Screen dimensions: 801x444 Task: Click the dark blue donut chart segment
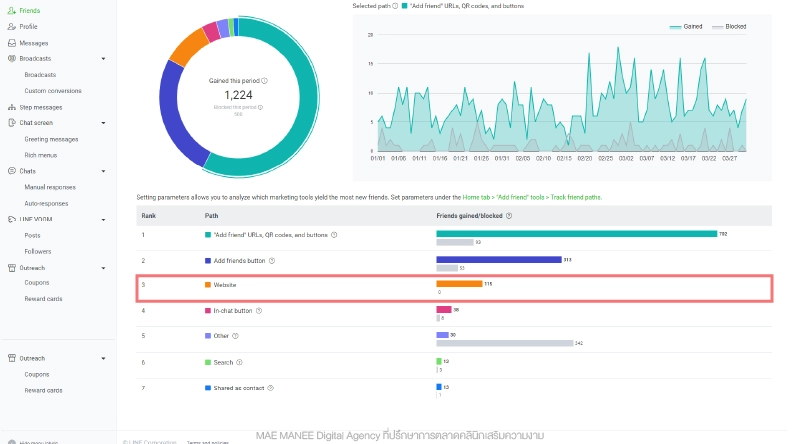pos(173,115)
